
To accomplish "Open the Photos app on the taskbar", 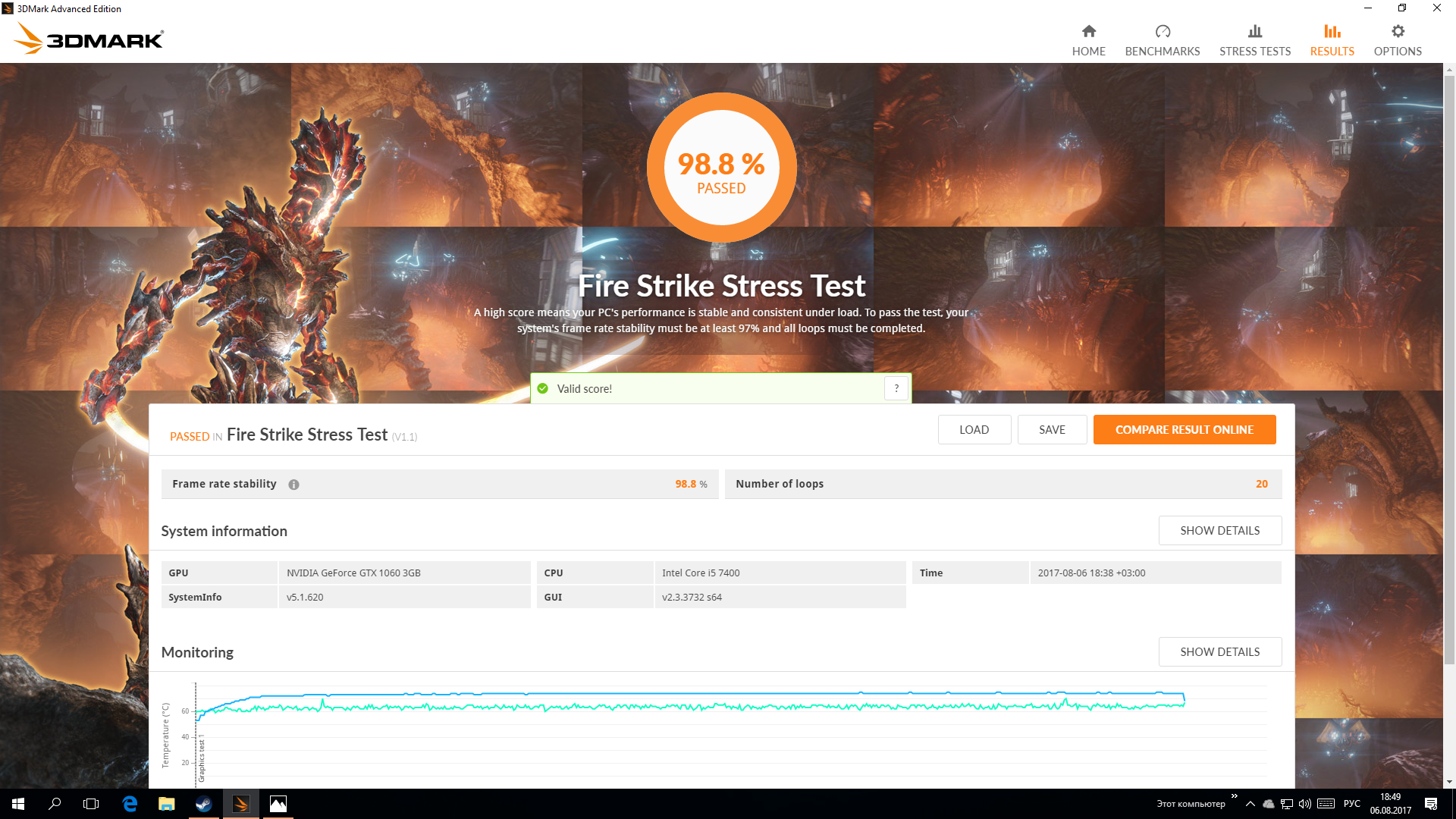I will pyautogui.click(x=278, y=804).
